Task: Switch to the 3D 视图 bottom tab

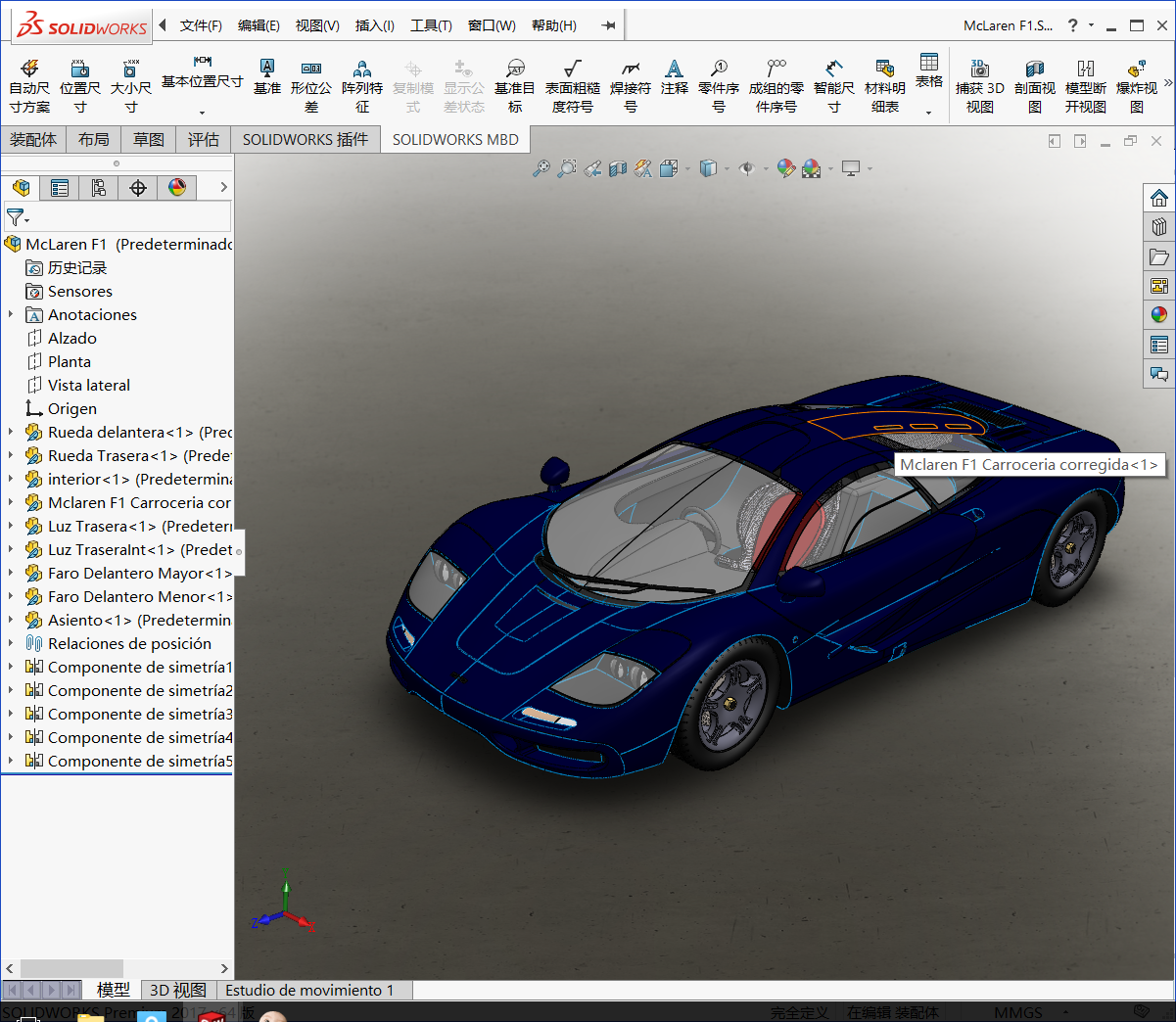Action: pyautogui.click(x=177, y=991)
